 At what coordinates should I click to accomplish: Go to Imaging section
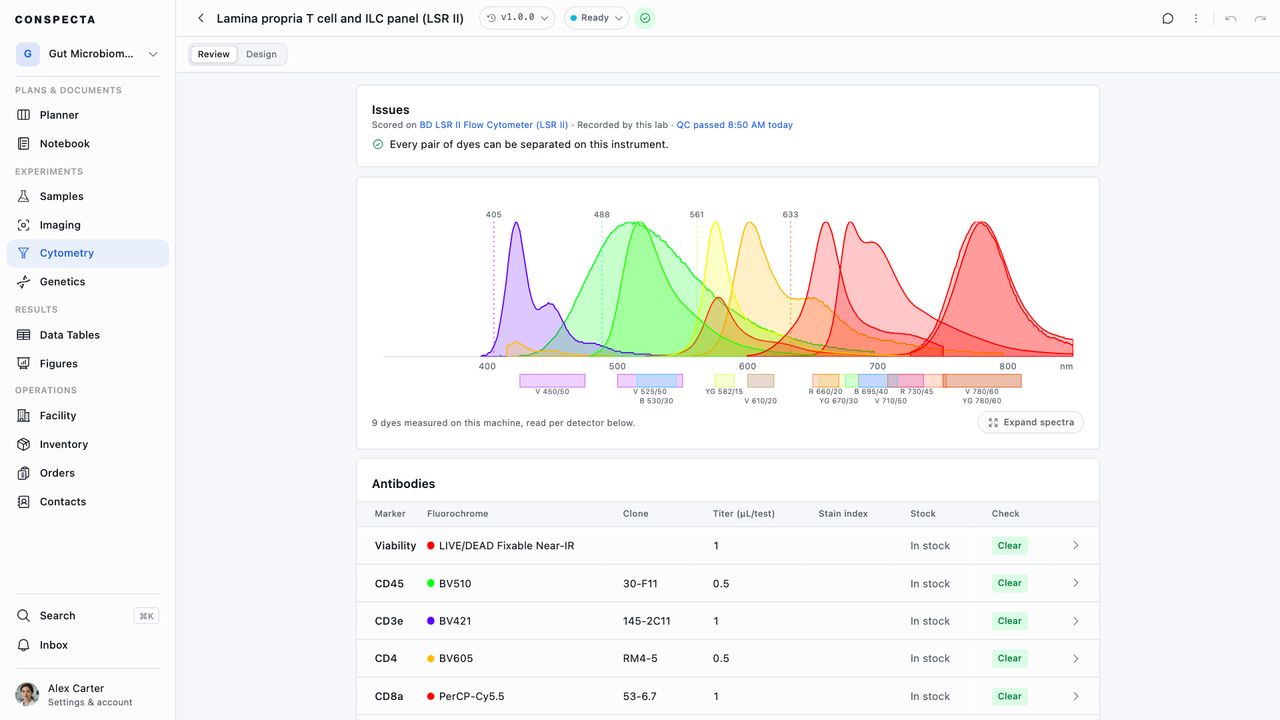point(88,225)
